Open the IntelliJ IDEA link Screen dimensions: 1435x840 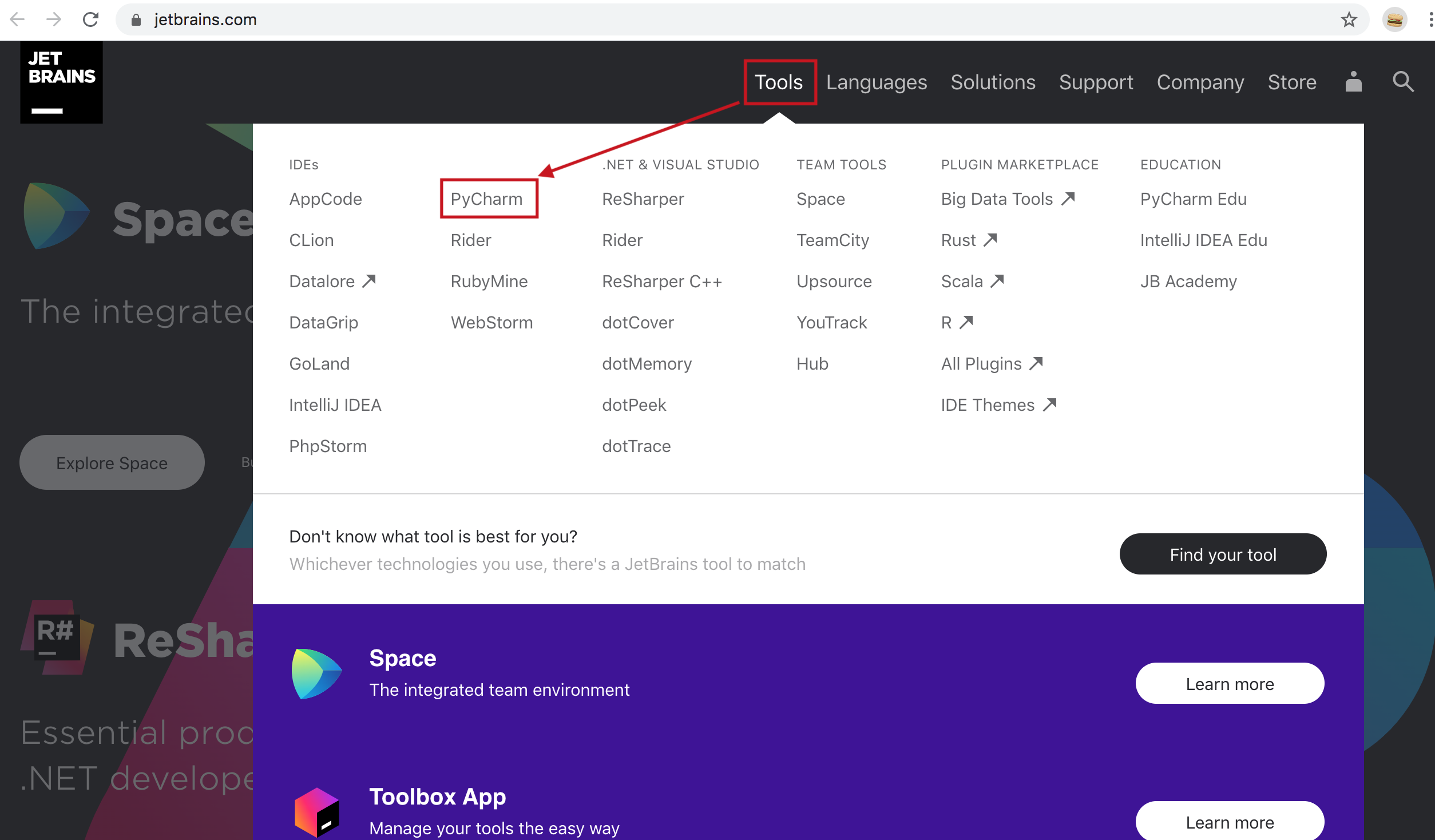click(335, 405)
